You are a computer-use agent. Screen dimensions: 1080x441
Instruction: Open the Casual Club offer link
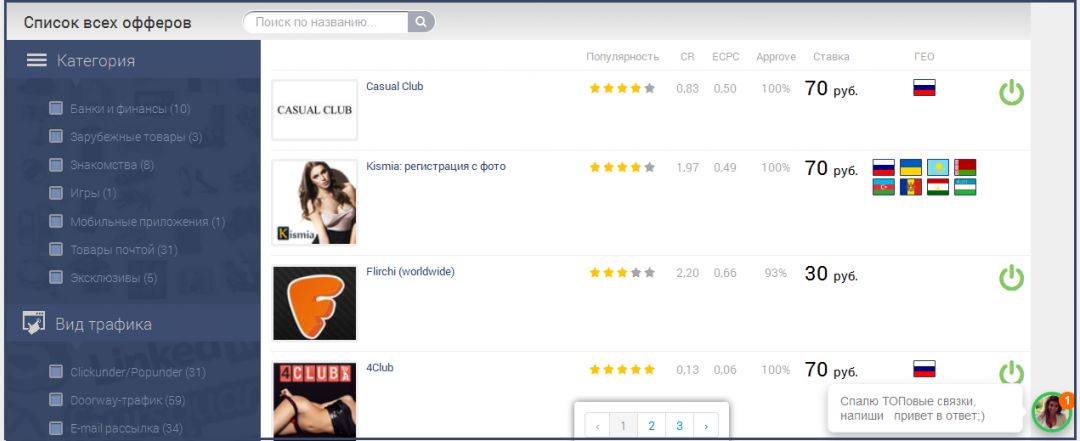395,87
